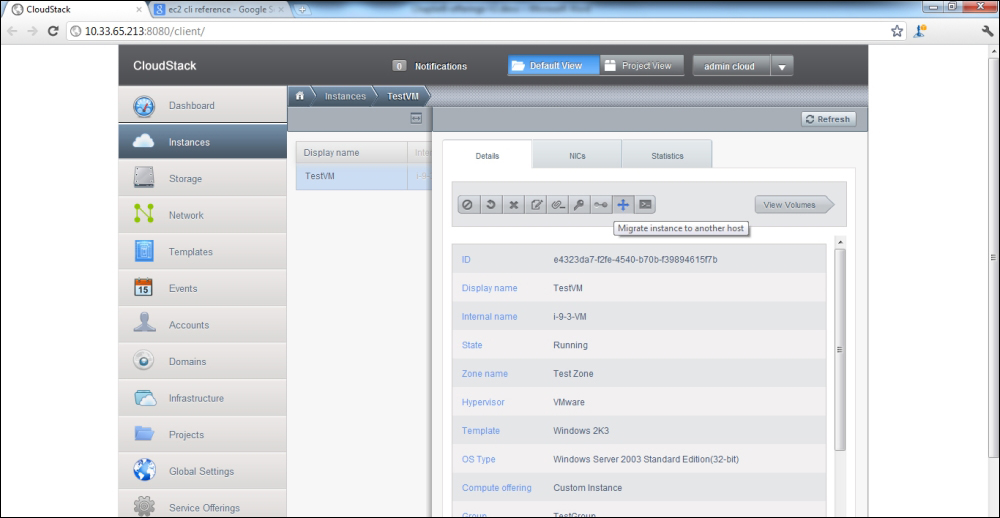Open the Statistics tab

667,156
